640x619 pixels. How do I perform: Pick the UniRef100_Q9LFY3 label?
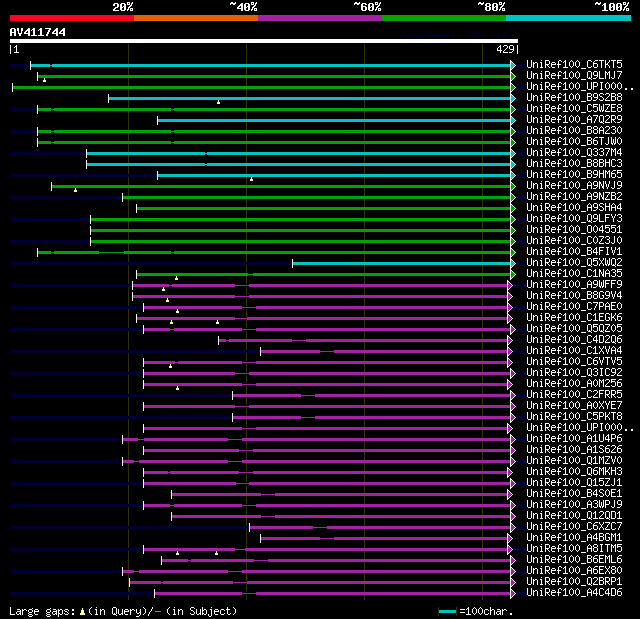pyautogui.click(x=574, y=219)
